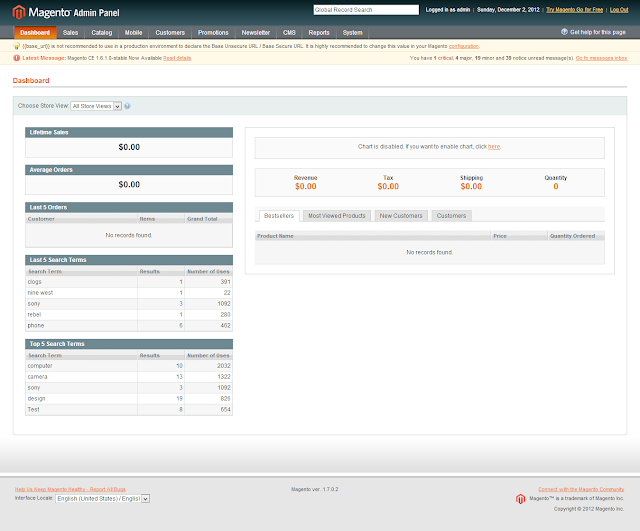Click the 'Test' top search term row
This screenshot has height=531, width=640.
(x=129, y=410)
